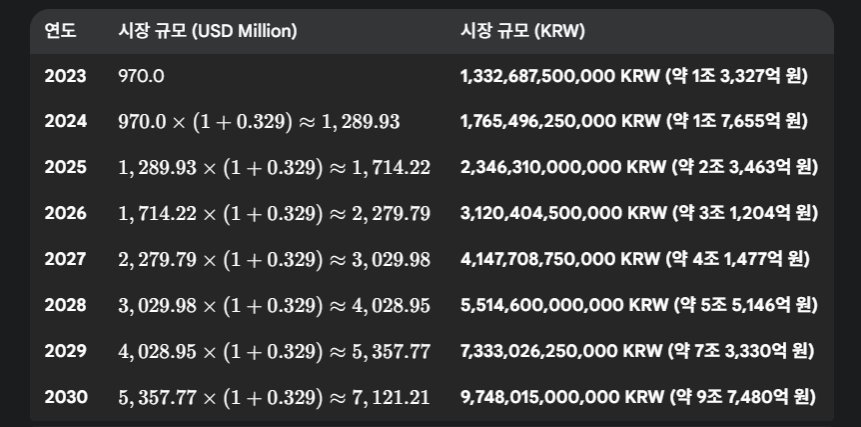
Task: Click the 2027 year cell
Action: tap(65, 259)
